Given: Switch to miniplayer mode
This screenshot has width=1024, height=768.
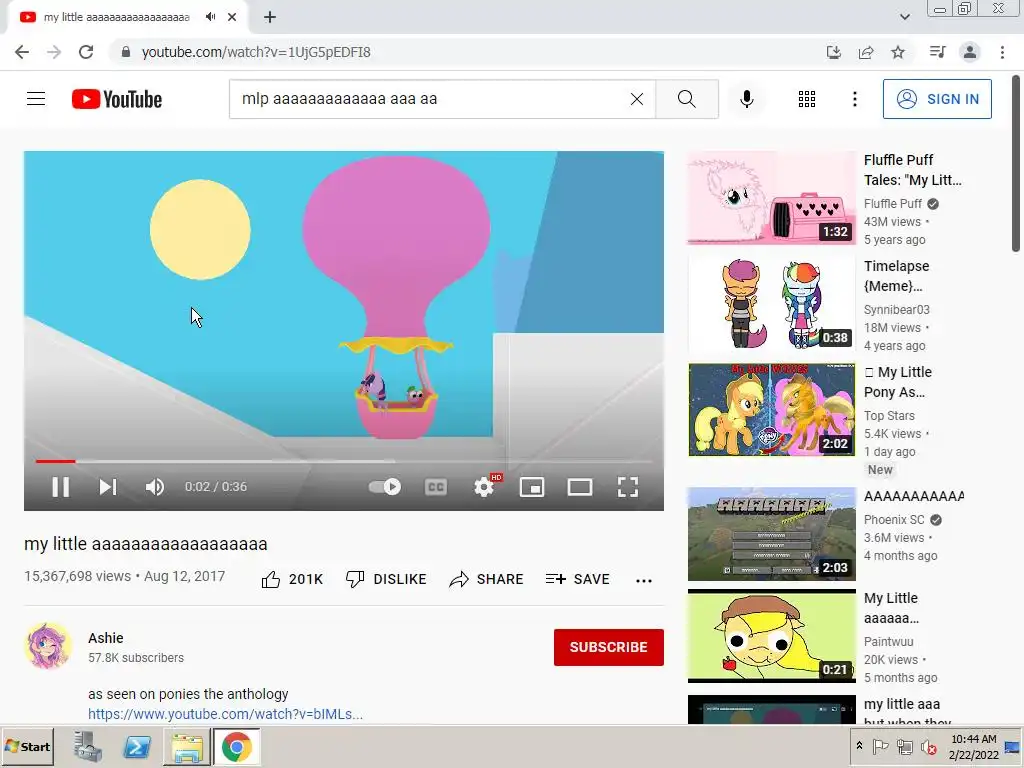Looking at the screenshot, I should [x=532, y=487].
